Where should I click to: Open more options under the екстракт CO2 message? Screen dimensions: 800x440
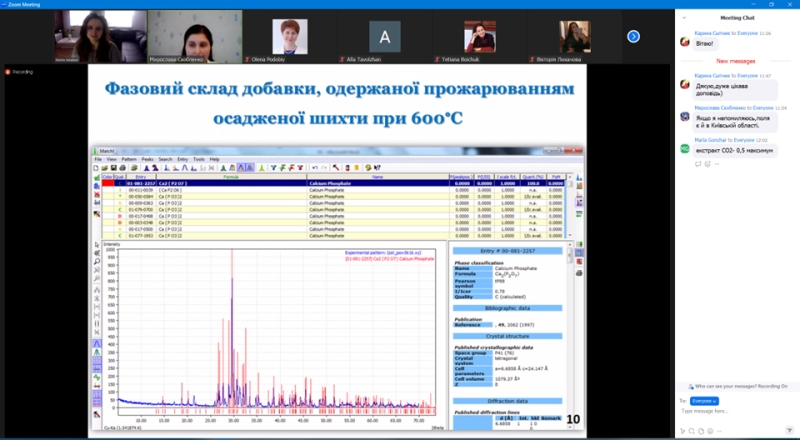pyautogui.click(x=716, y=164)
